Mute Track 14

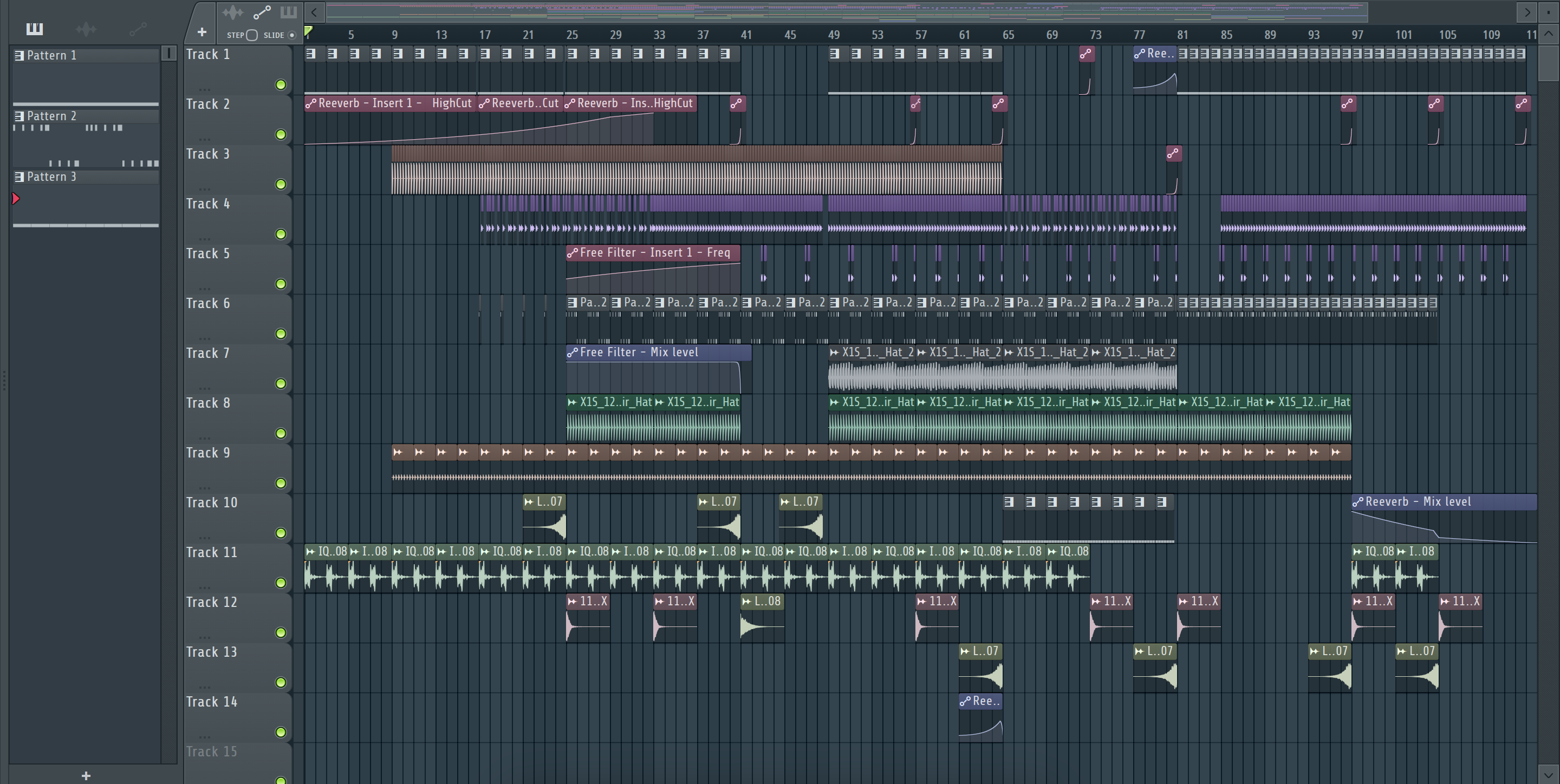tap(281, 732)
